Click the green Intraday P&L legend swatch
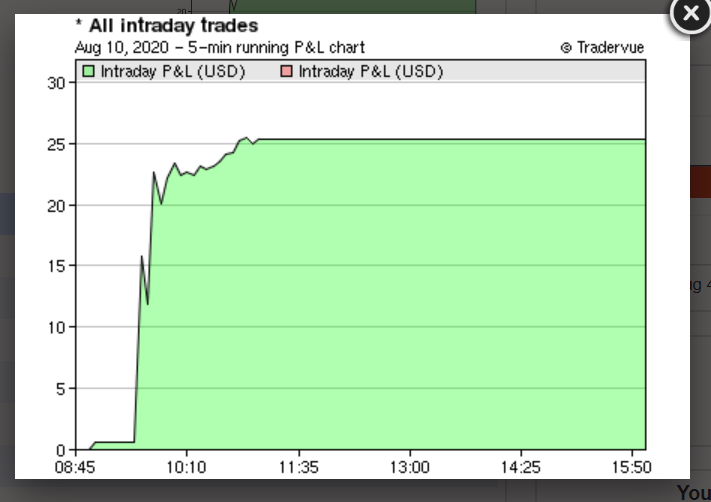Viewport: 711px width, 502px height. (x=89, y=71)
